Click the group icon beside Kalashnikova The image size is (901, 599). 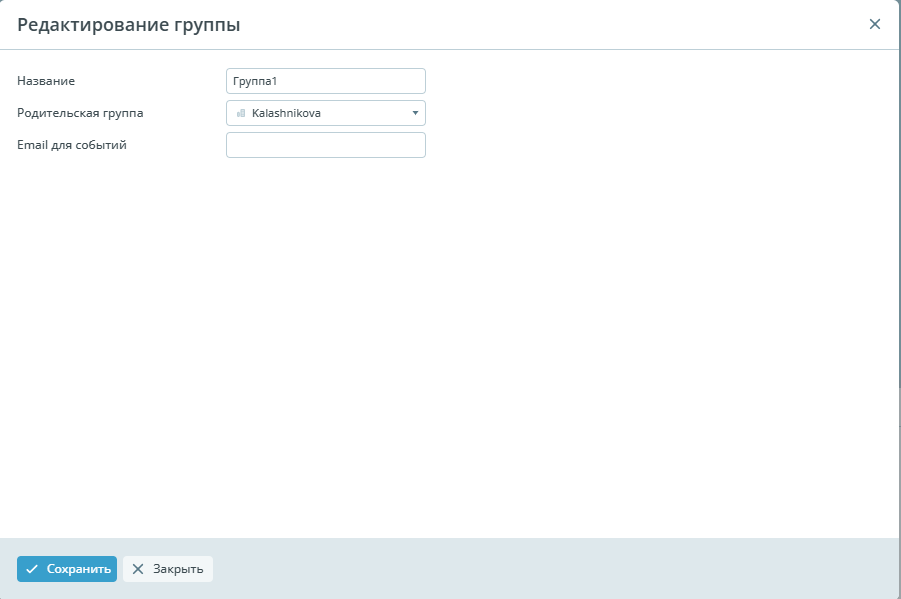tap(241, 113)
